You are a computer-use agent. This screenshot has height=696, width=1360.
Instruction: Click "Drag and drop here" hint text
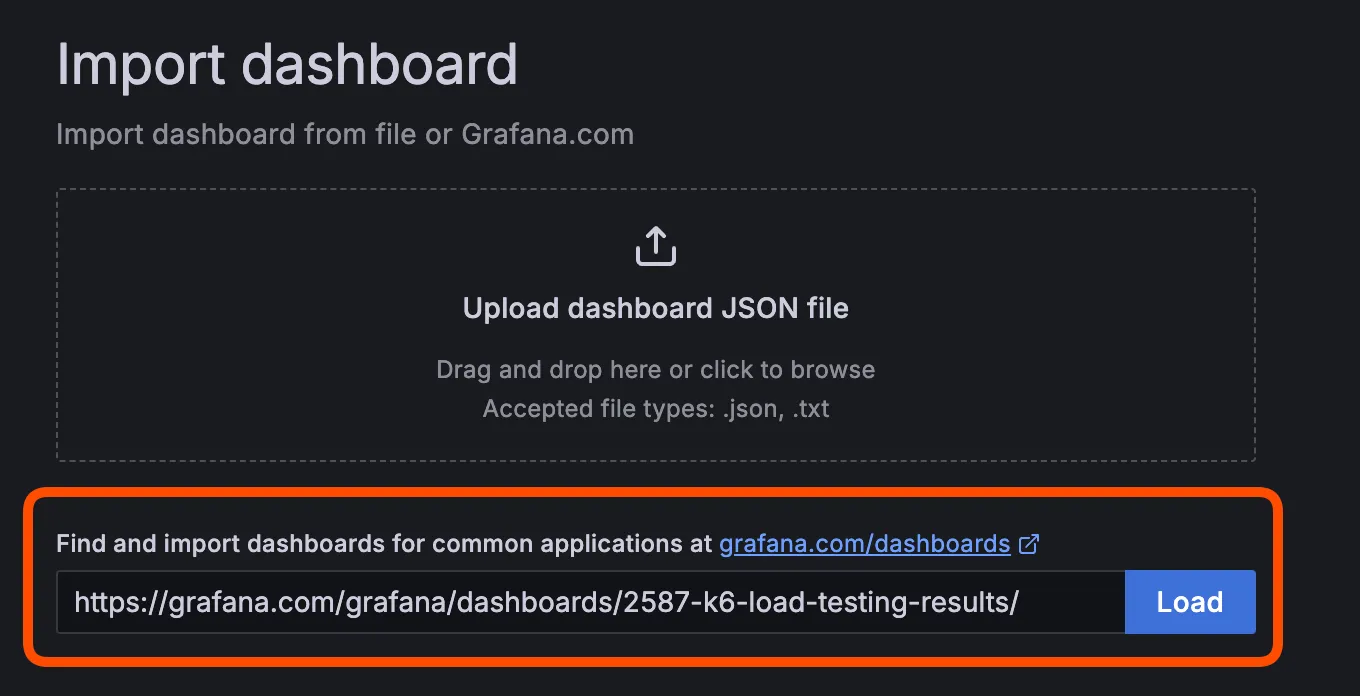pyautogui.click(x=550, y=370)
